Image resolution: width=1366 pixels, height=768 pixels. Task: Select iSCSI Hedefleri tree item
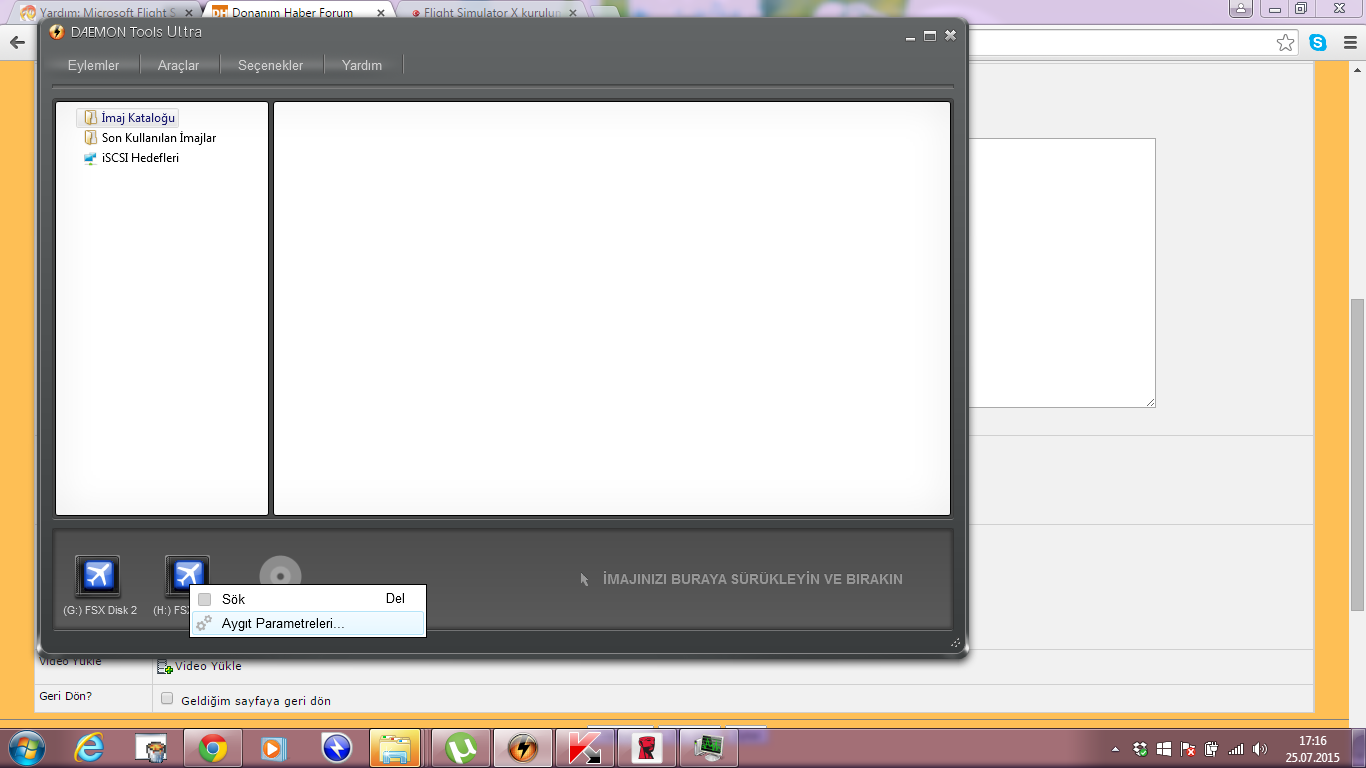(x=140, y=158)
